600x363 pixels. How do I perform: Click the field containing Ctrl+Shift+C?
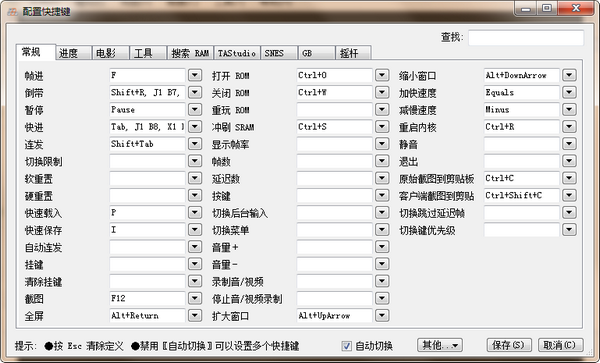pyautogui.click(x=522, y=195)
